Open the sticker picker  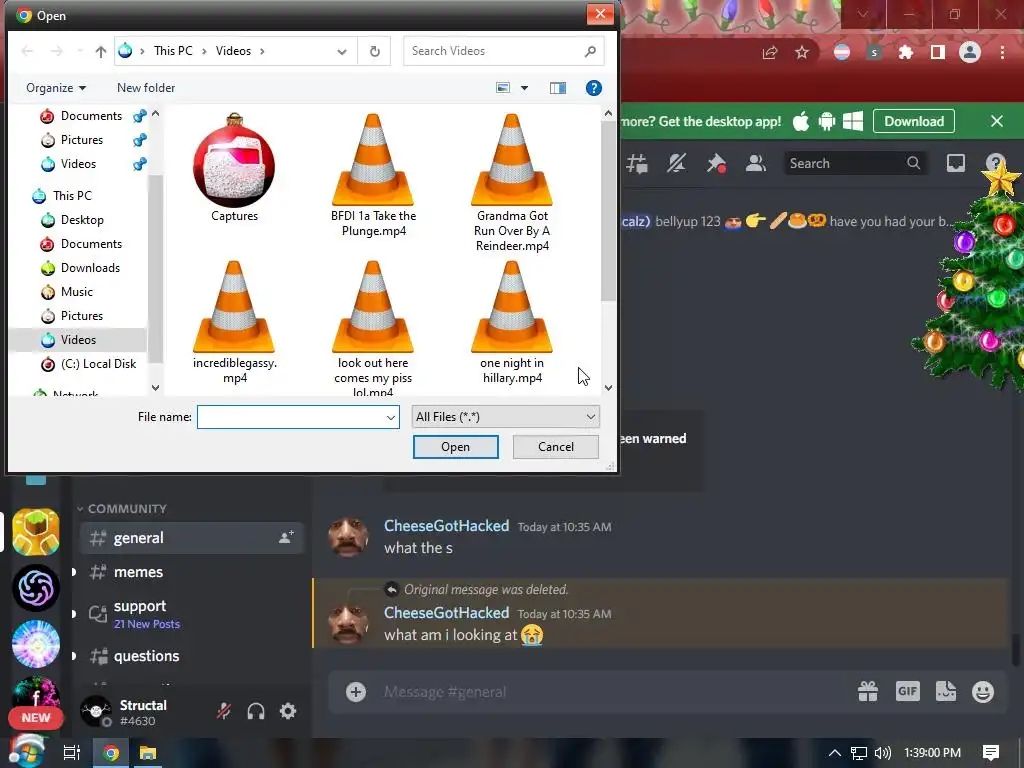(x=946, y=691)
